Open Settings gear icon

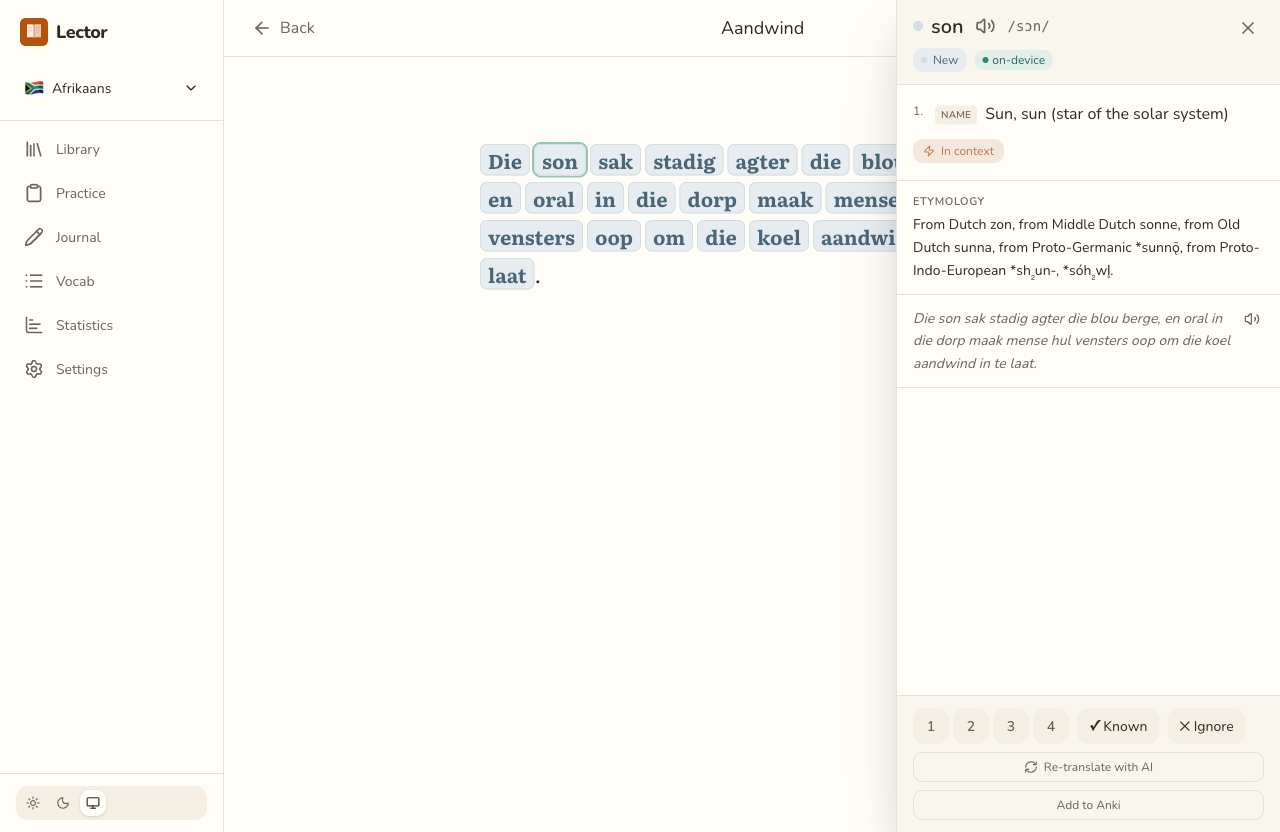pos(34,369)
